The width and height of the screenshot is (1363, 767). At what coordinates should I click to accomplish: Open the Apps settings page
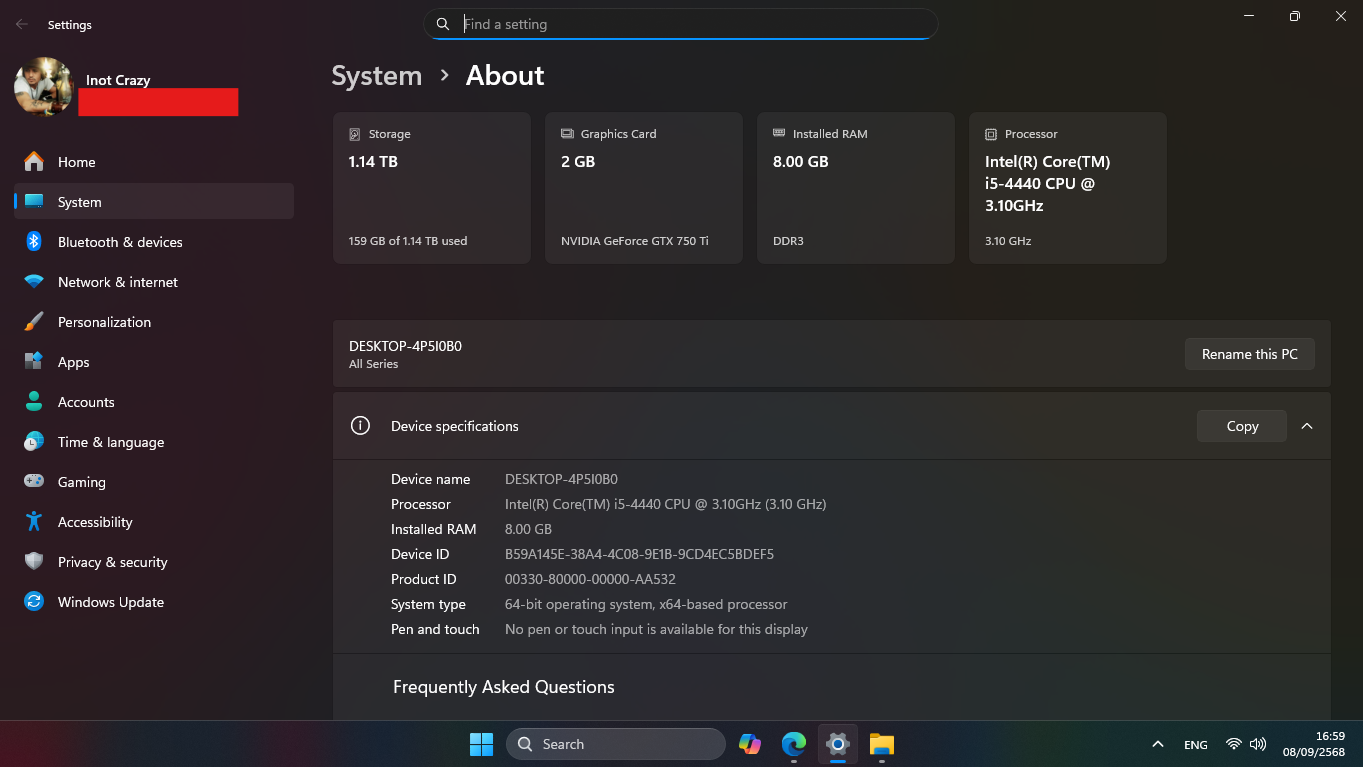click(73, 362)
